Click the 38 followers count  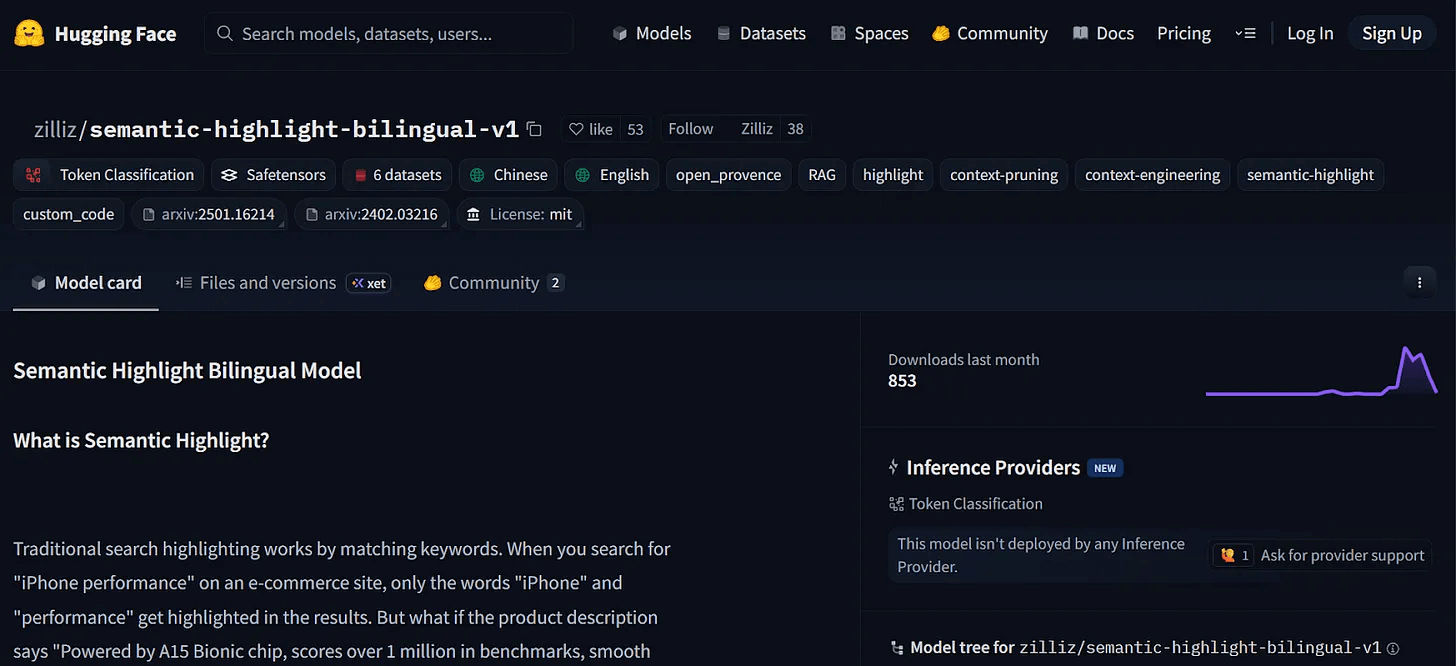[x=795, y=129]
